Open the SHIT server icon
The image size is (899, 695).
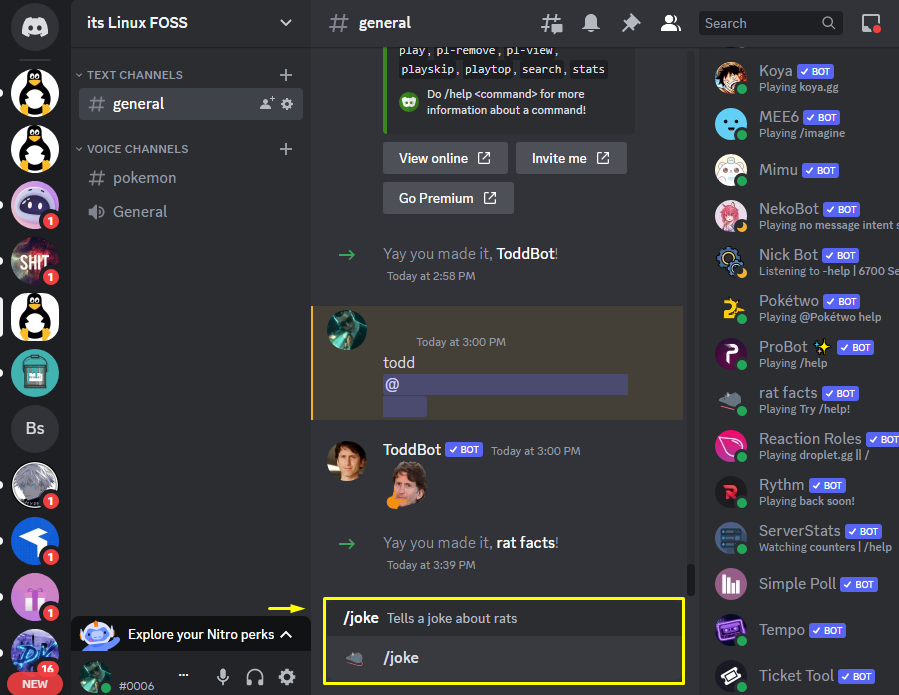[35, 261]
